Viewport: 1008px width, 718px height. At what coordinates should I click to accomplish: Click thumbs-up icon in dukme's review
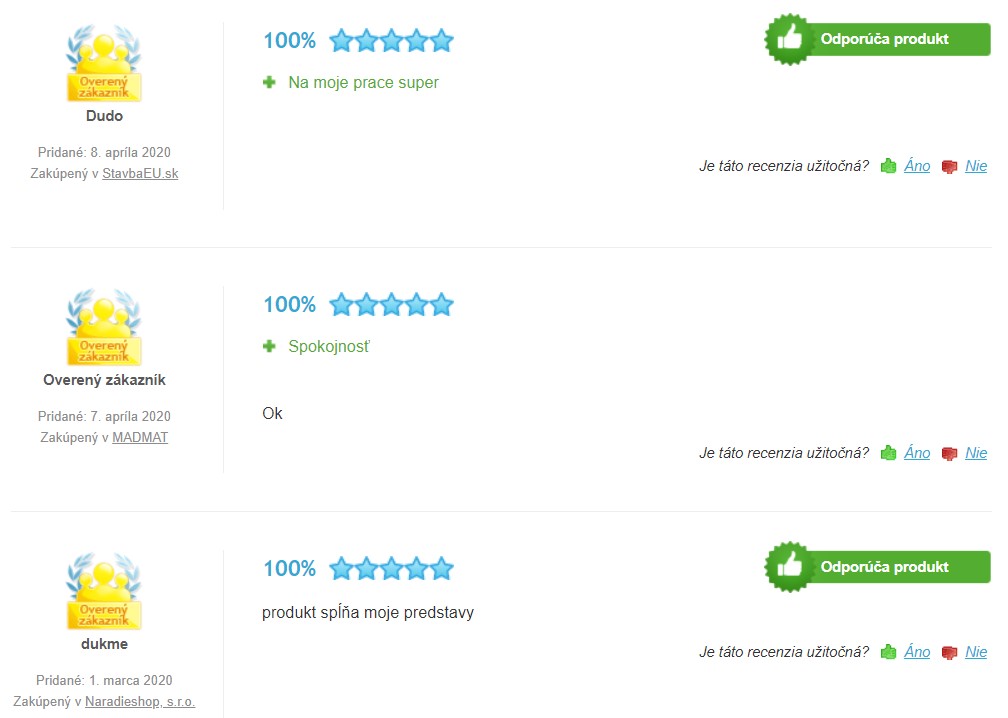[888, 652]
